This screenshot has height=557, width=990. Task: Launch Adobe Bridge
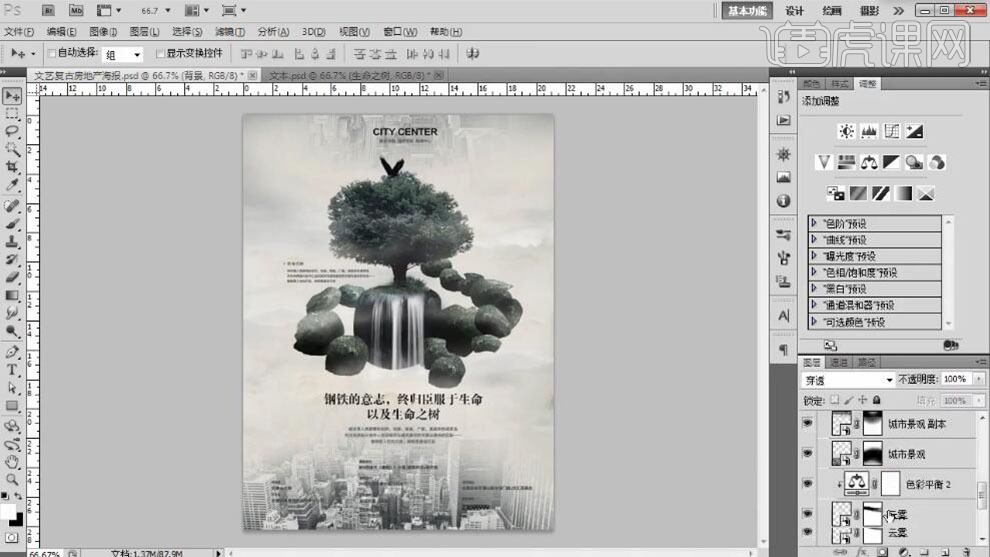coord(48,11)
